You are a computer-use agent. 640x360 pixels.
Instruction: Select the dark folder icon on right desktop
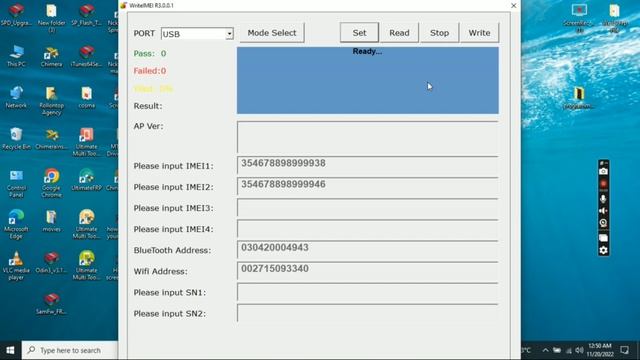tap(579, 98)
